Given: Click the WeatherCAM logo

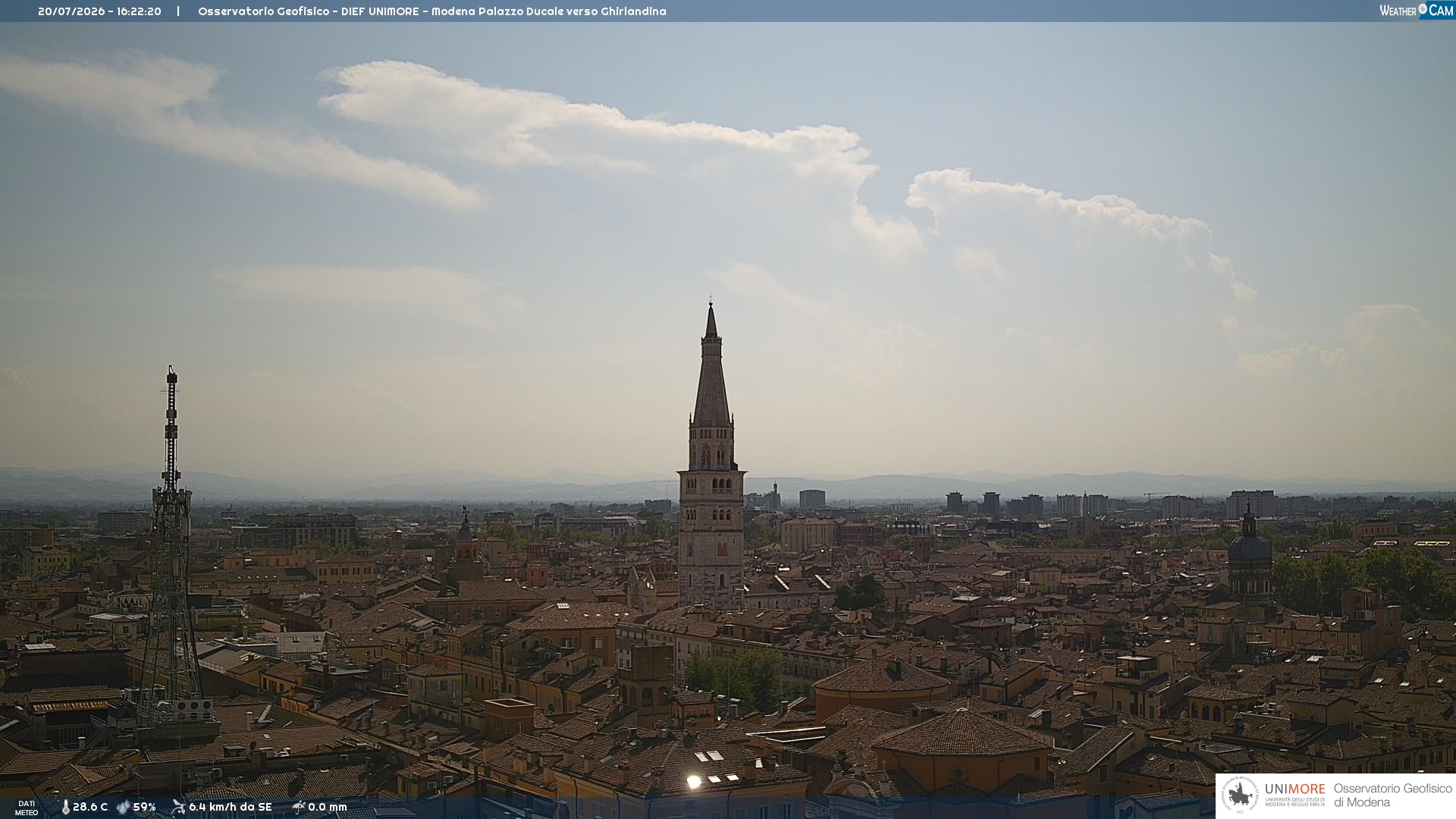Looking at the screenshot, I should (1417, 11).
